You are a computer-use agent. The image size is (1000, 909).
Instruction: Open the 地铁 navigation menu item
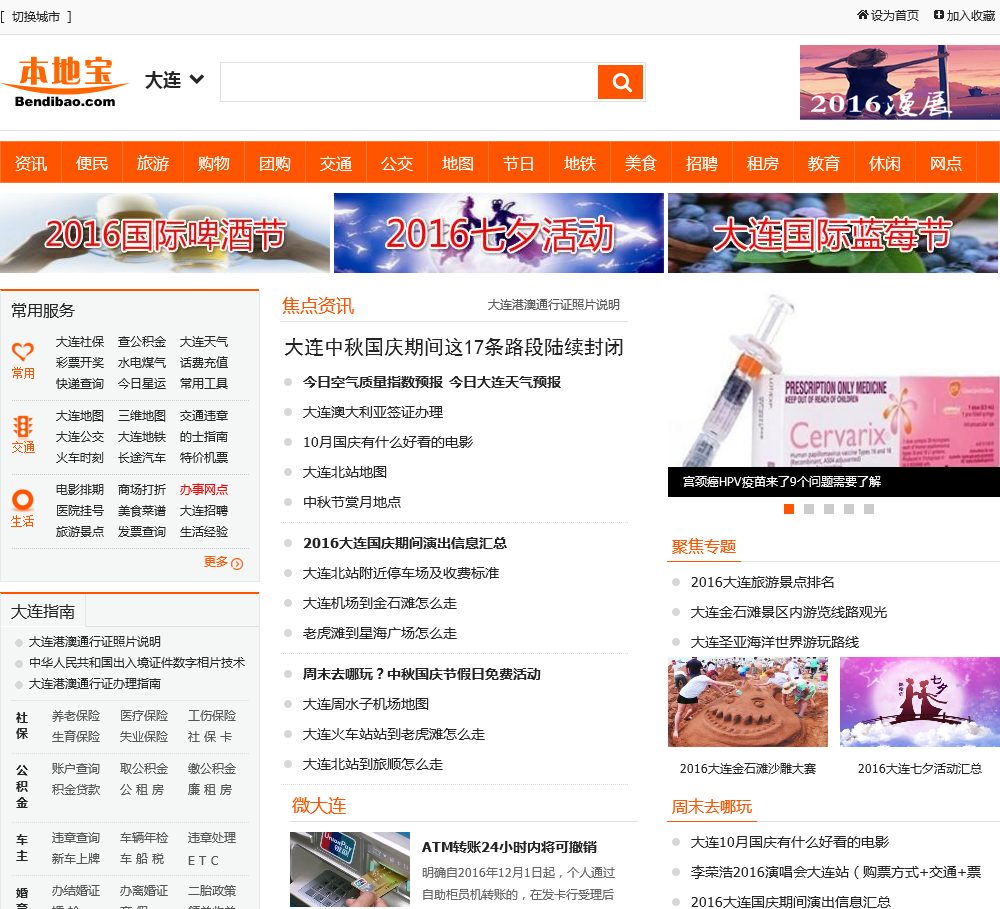point(580,163)
